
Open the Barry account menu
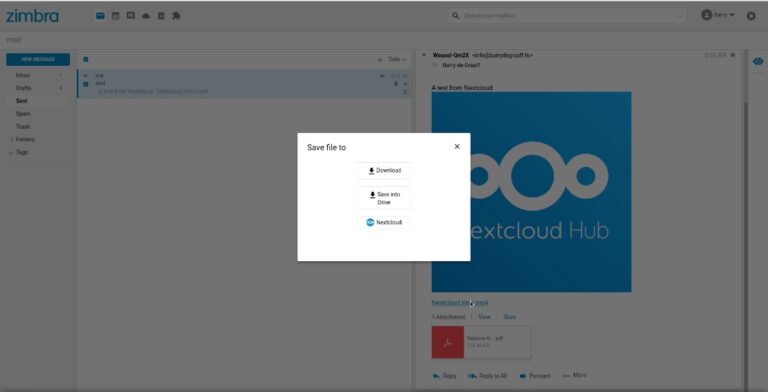[718, 15]
